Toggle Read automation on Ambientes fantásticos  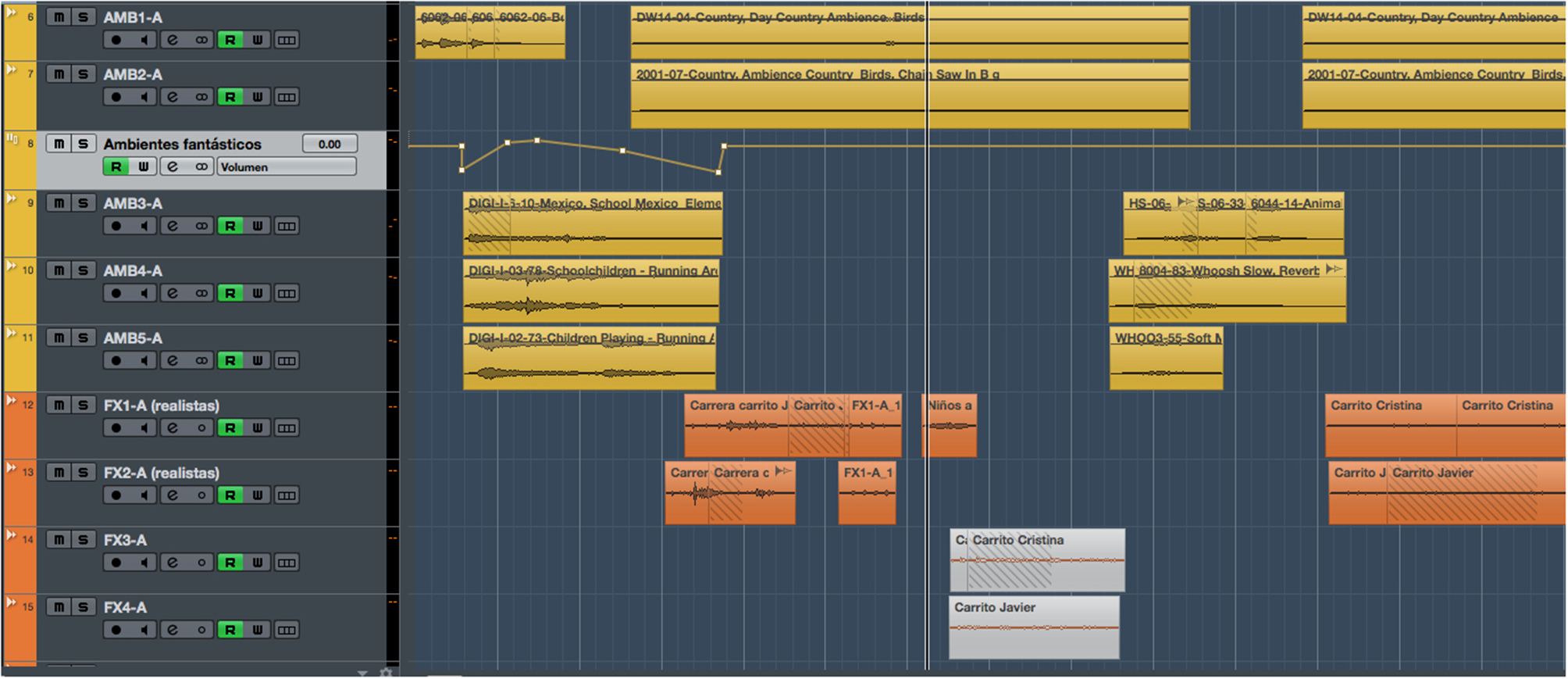click(116, 166)
